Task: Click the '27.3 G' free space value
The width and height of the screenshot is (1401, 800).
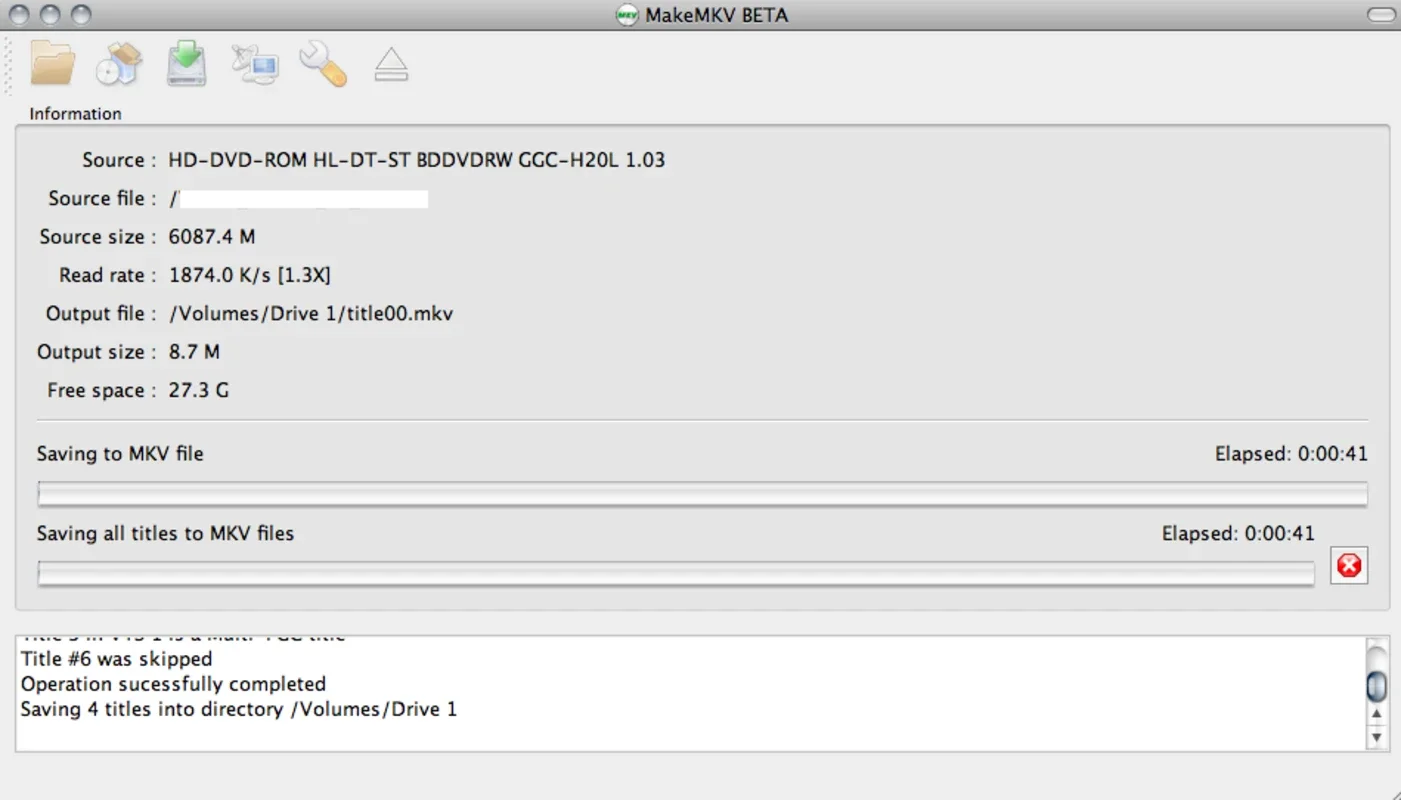Action: (x=198, y=390)
